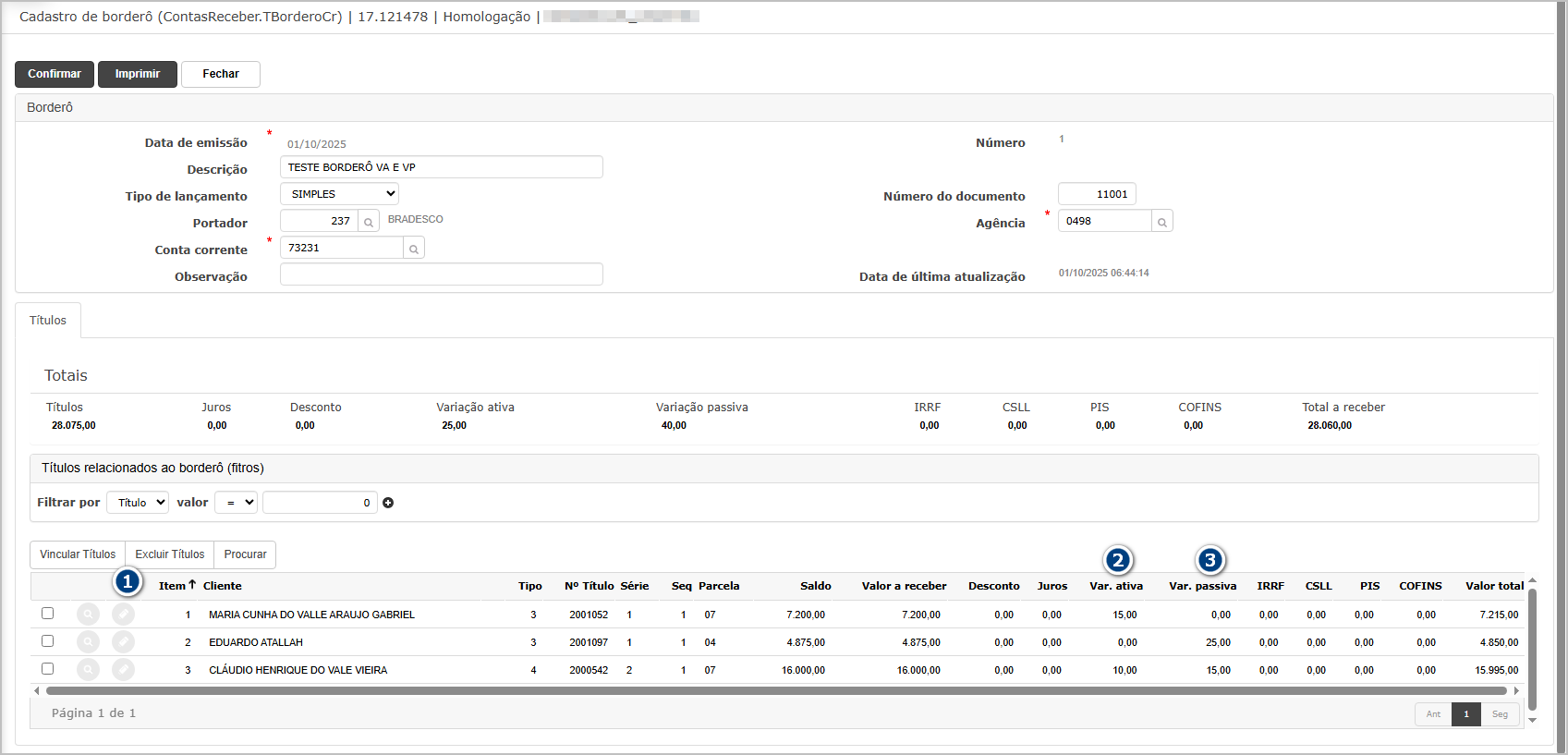Viewport: 1568px width, 755px height.
Task: Click the Conta corrente search icon
Action: tap(414, 249)
